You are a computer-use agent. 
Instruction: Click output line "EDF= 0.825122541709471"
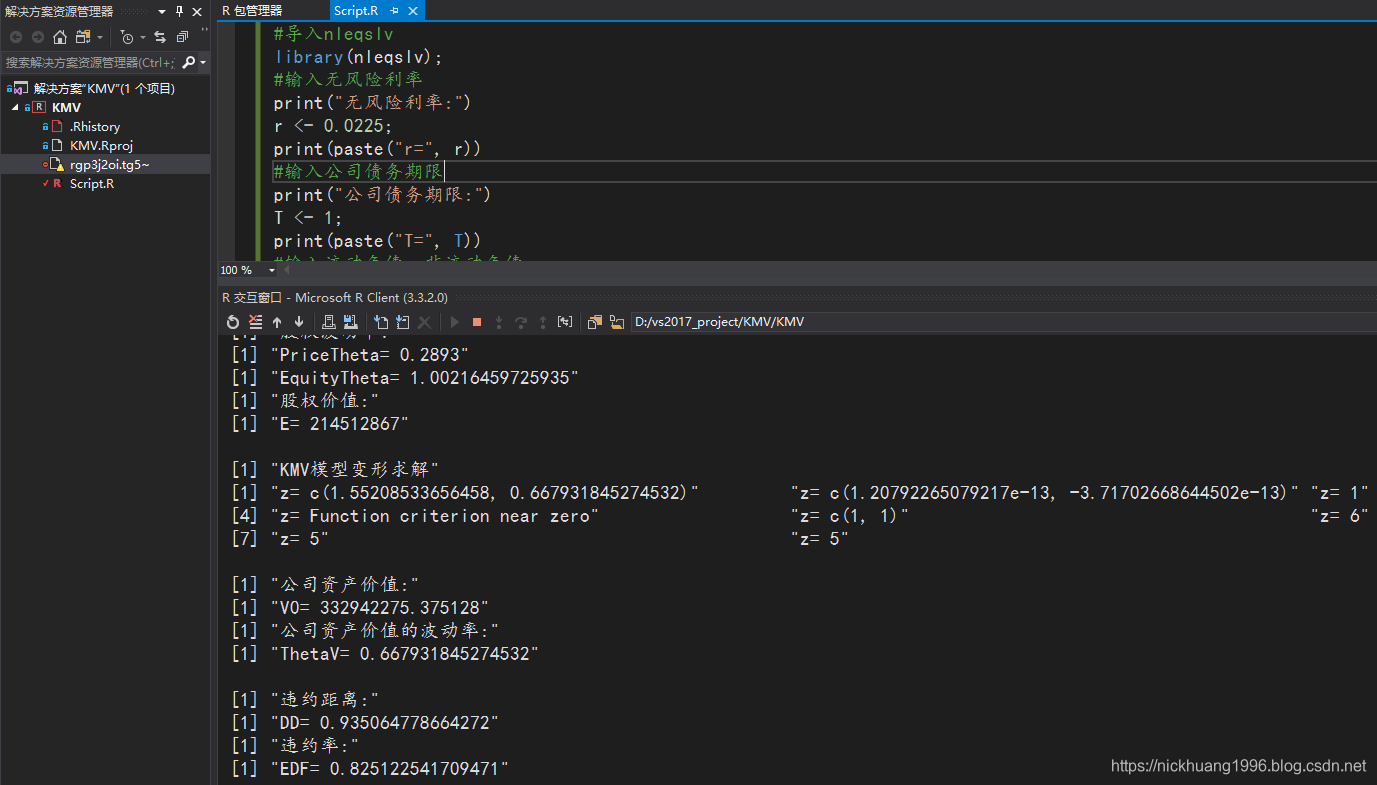[390, 769]
